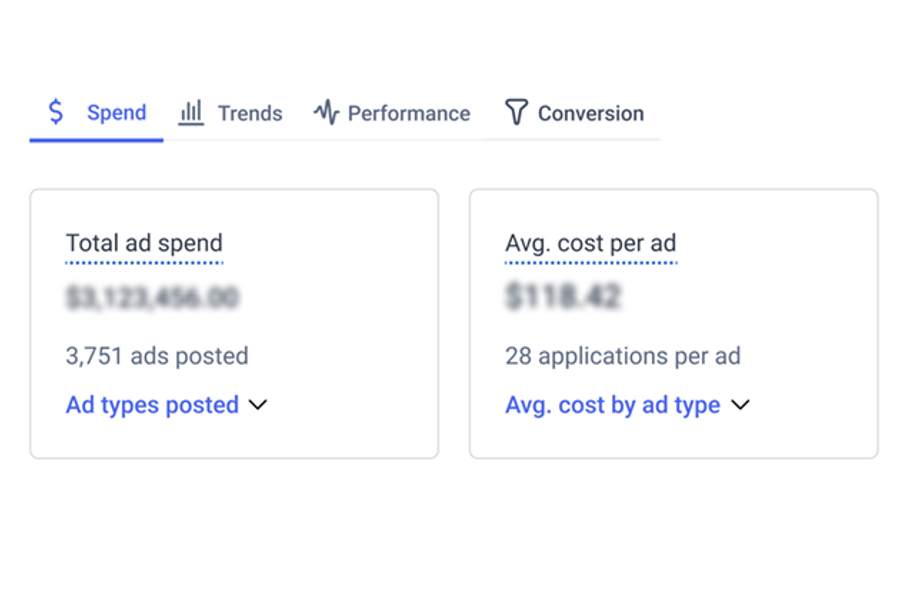Click the dotted-underlined Avg. cost per ad heading
Screen dimensions: 900x600
pos(590,243)
